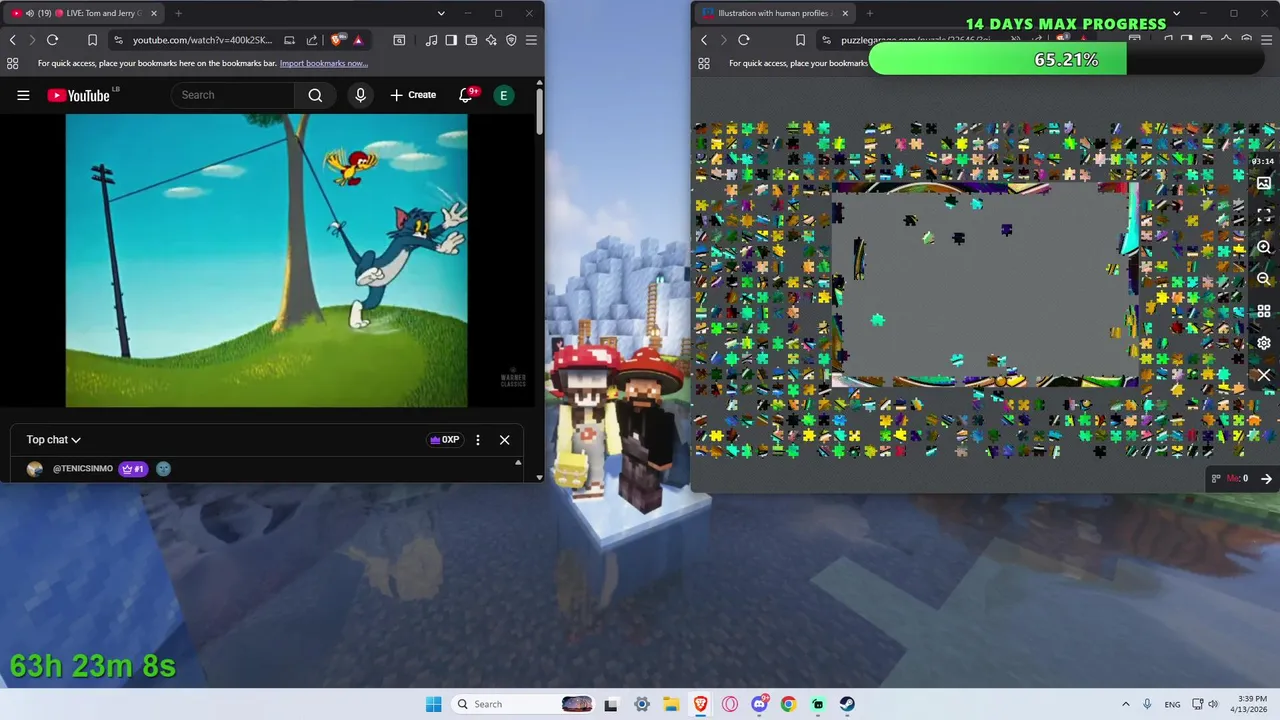Open the YouTube hamburger guide menu
Viewport: 1280px width, 720px height.
pyautogui.click(x=23, y=95)
